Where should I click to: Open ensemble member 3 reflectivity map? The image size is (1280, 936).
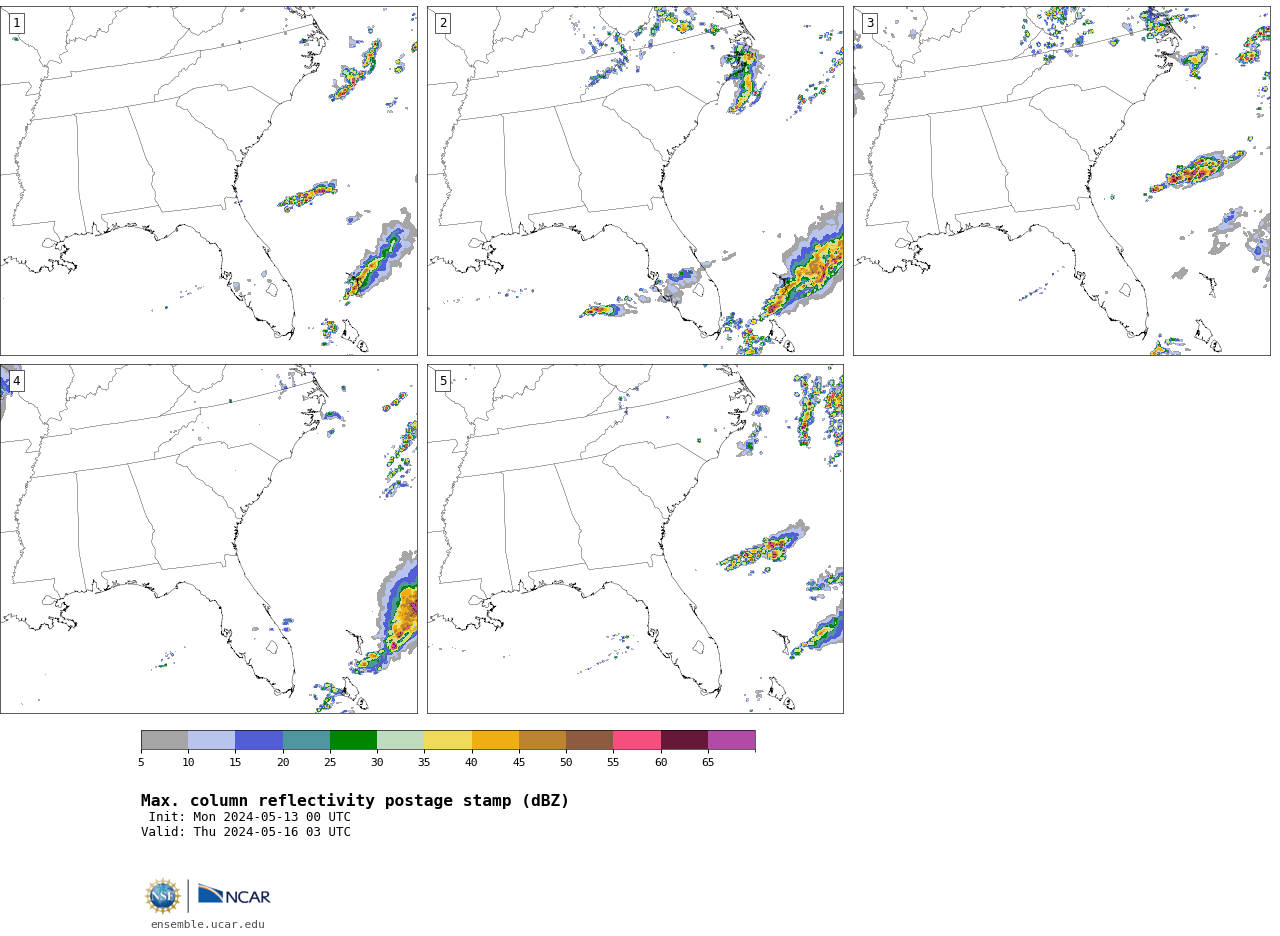point(1061,181)
